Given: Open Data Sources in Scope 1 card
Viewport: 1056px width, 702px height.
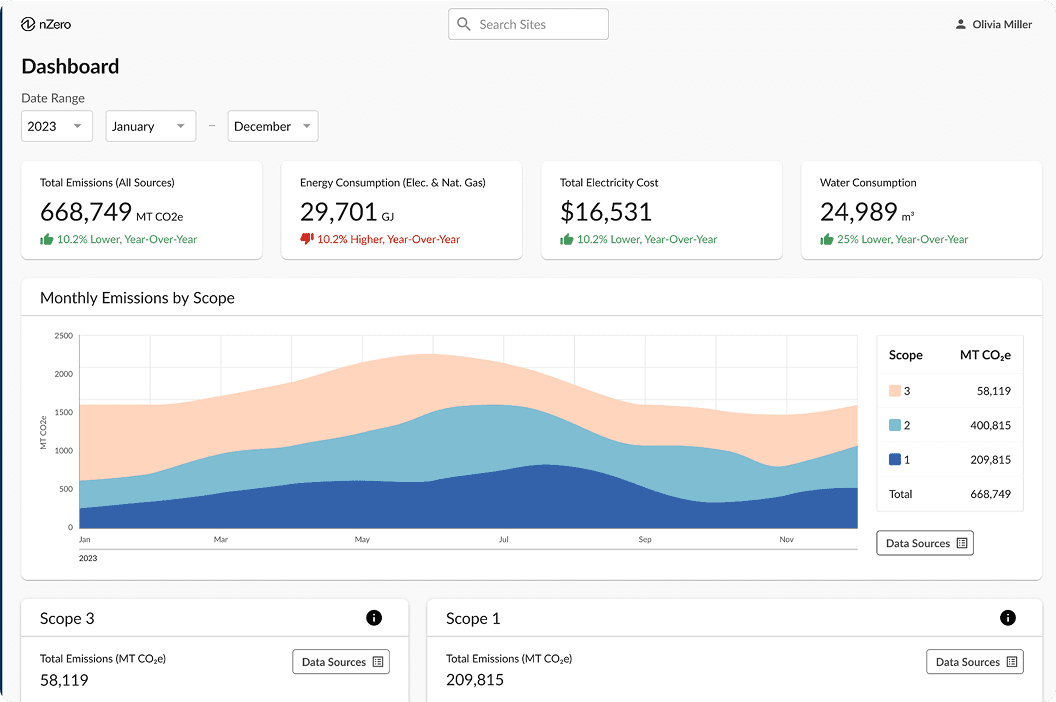Looking at the screenshot, I should [x=974, y=662].
